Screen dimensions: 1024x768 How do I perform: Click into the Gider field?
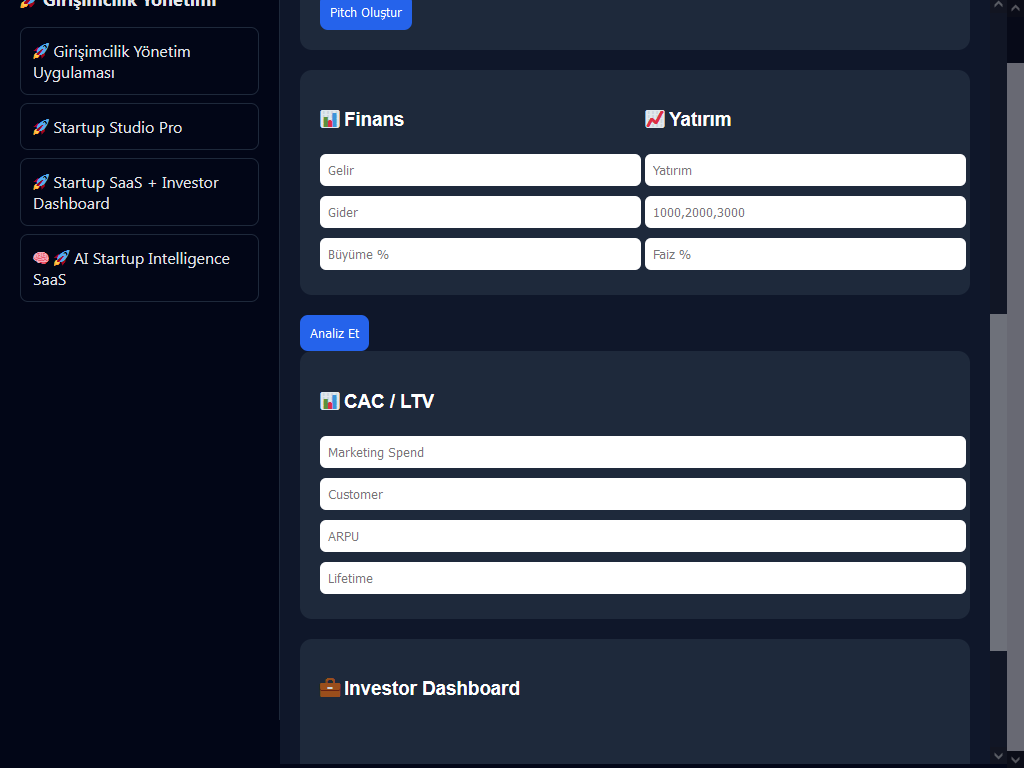click(480, 212)
